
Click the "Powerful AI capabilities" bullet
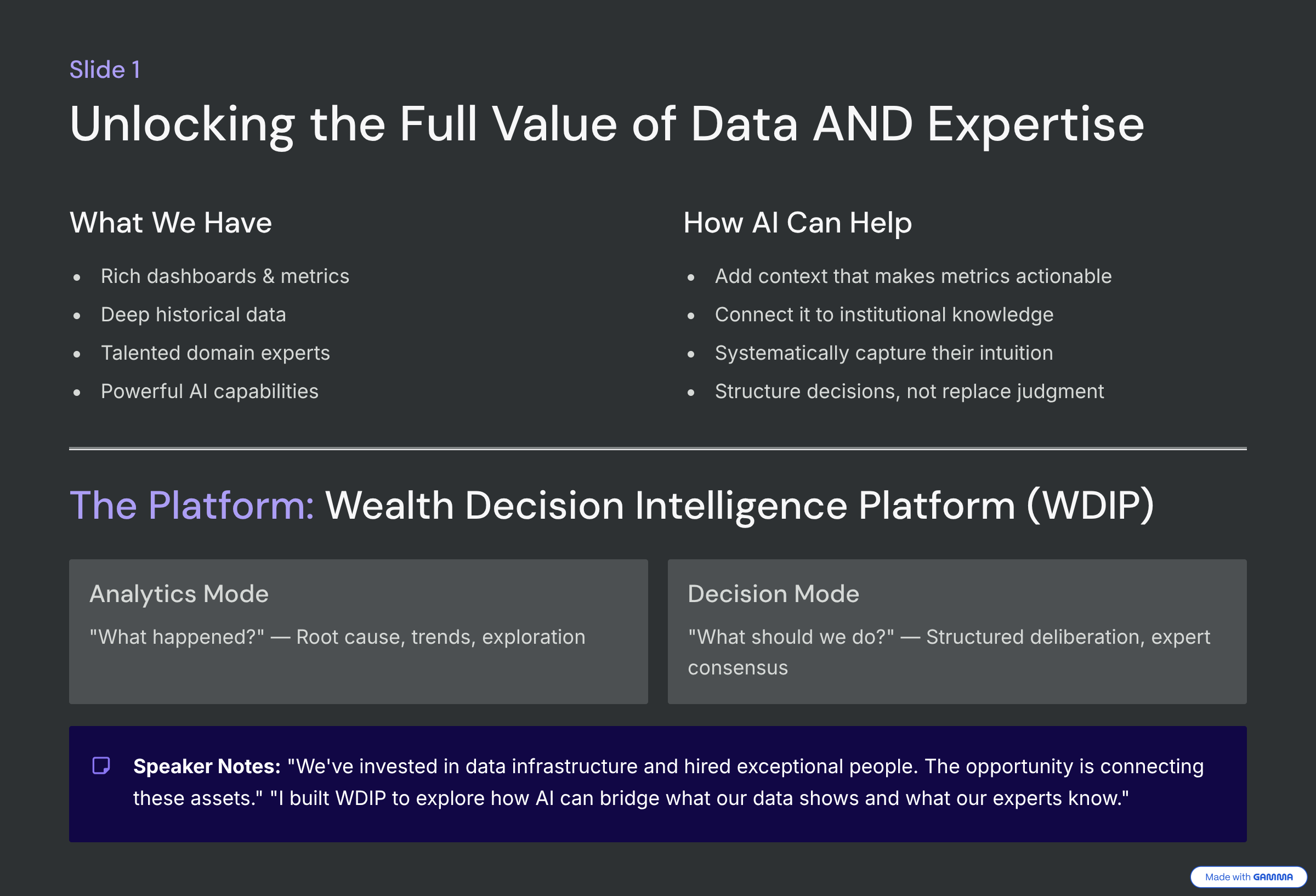(x=209, y=392)
